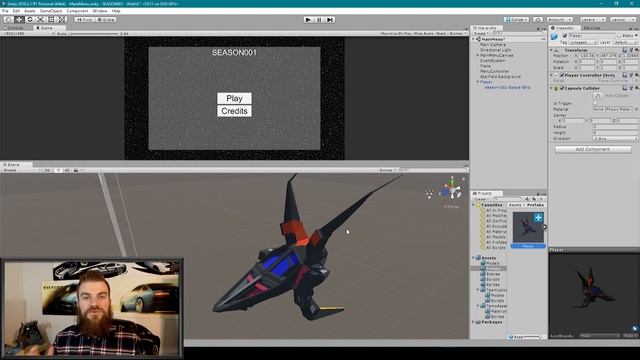
Task: Open the Edit menu
Action: [16, 11]
